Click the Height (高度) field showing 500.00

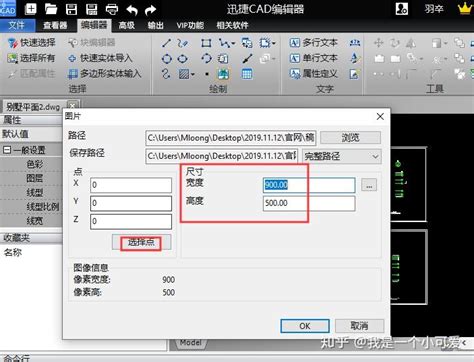(x=309, y=203)
